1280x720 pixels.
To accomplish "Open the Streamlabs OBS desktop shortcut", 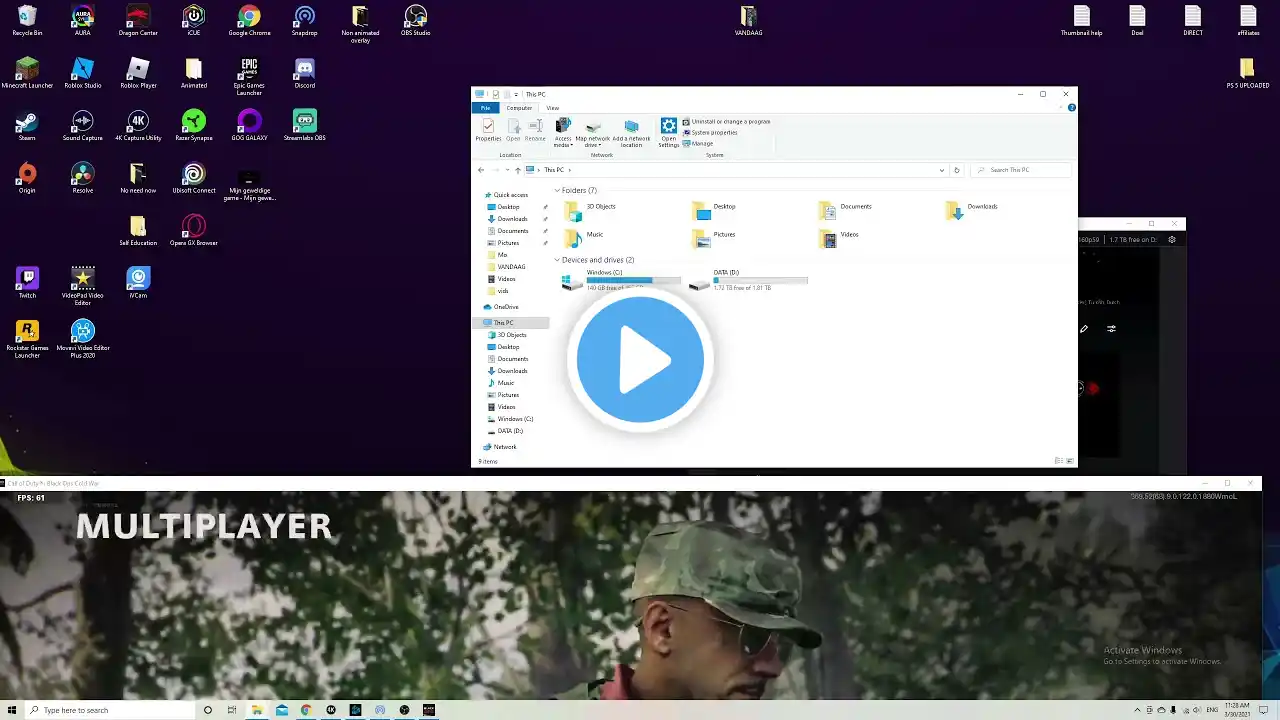I will (305, 126).
